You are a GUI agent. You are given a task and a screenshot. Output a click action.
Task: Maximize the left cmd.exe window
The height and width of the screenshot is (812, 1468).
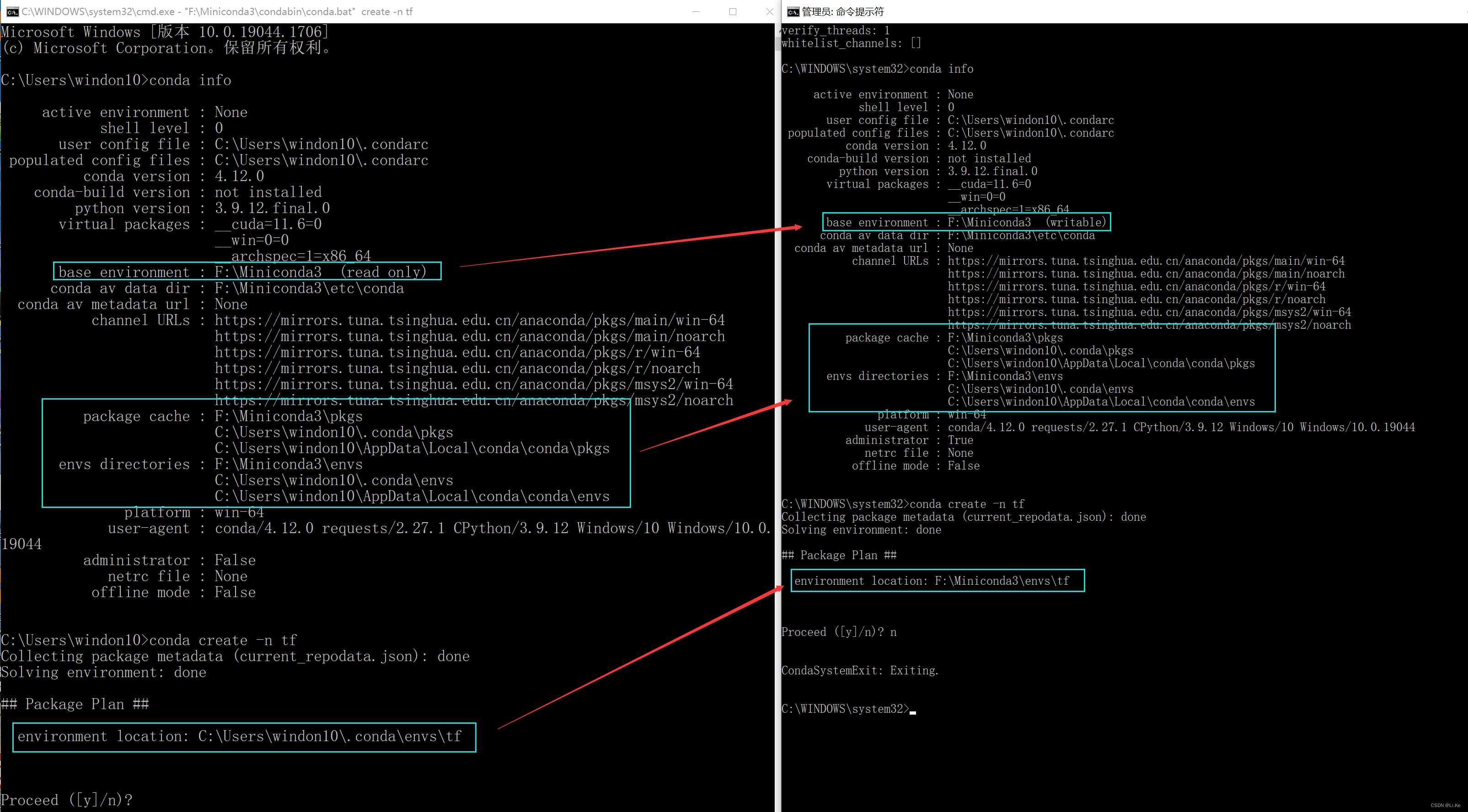(733, 11)
